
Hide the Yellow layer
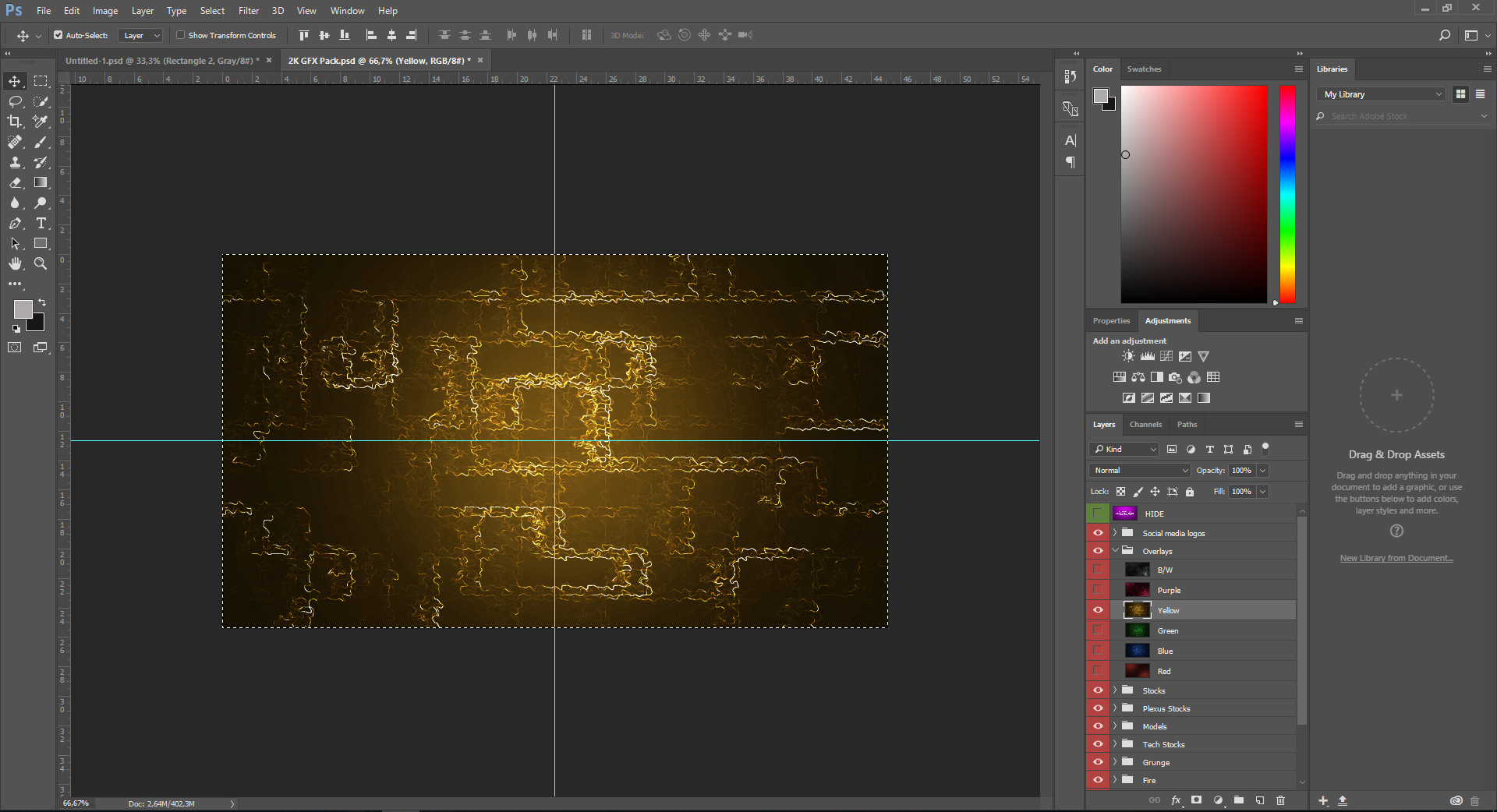point(1098,610)
